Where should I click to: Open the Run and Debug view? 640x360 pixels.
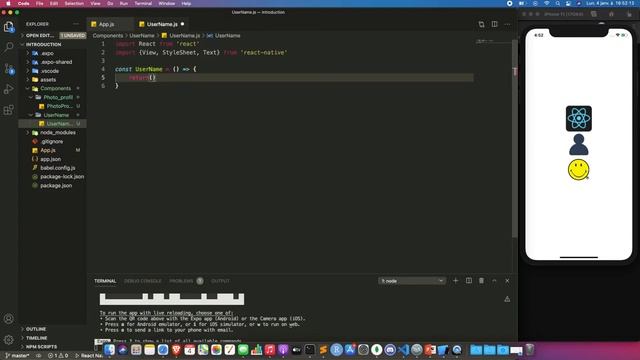click(x=9, y=89)
